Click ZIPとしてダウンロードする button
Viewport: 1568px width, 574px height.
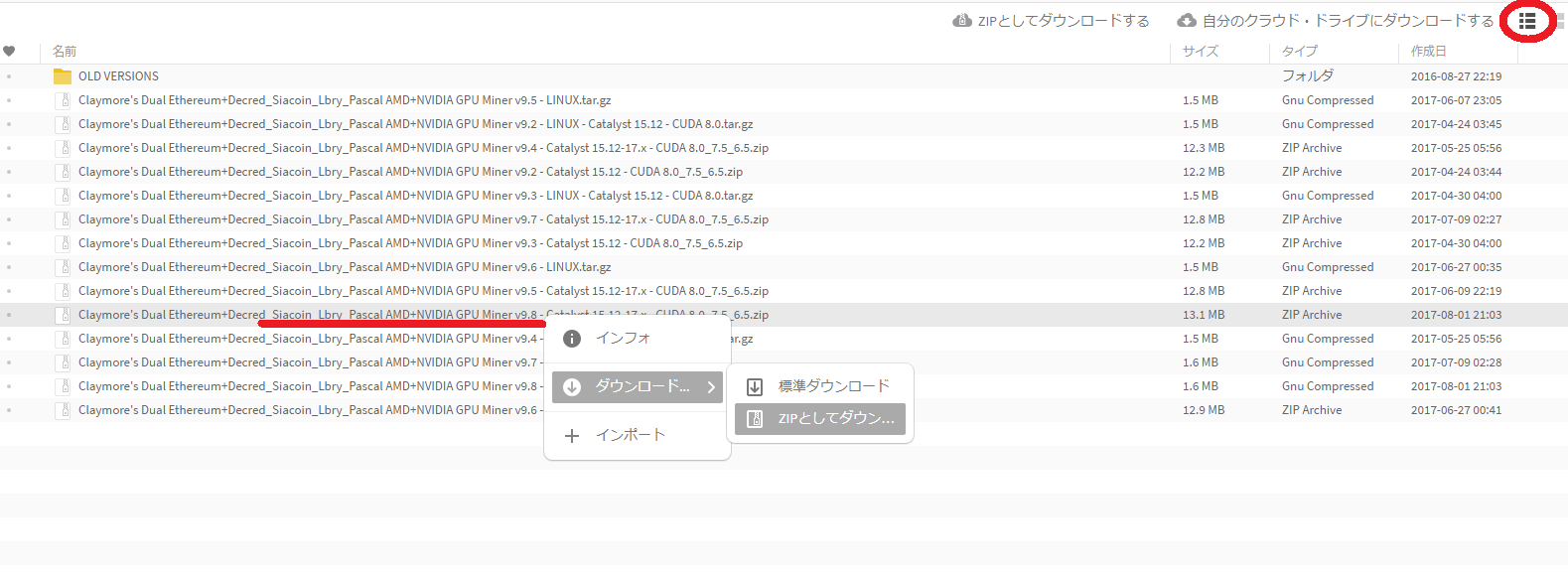[1051, 21]
